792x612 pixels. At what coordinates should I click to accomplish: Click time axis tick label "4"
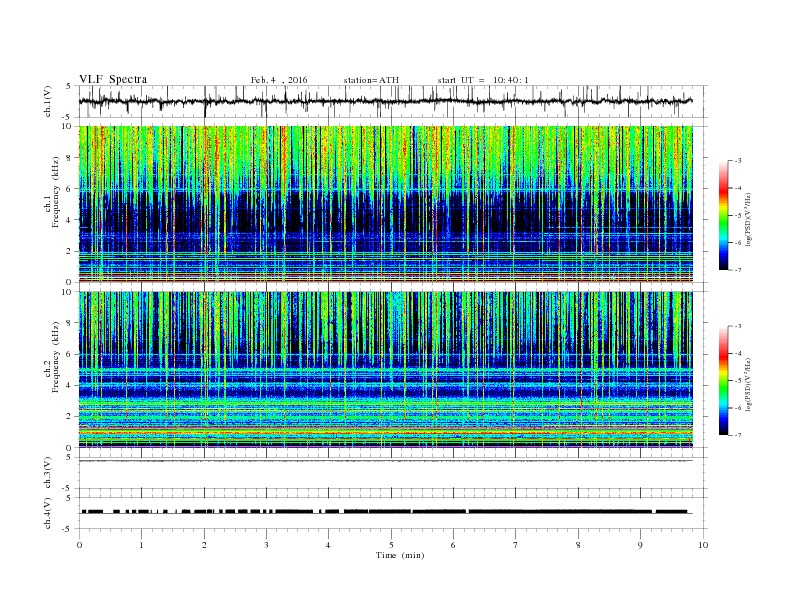(328, 545)
